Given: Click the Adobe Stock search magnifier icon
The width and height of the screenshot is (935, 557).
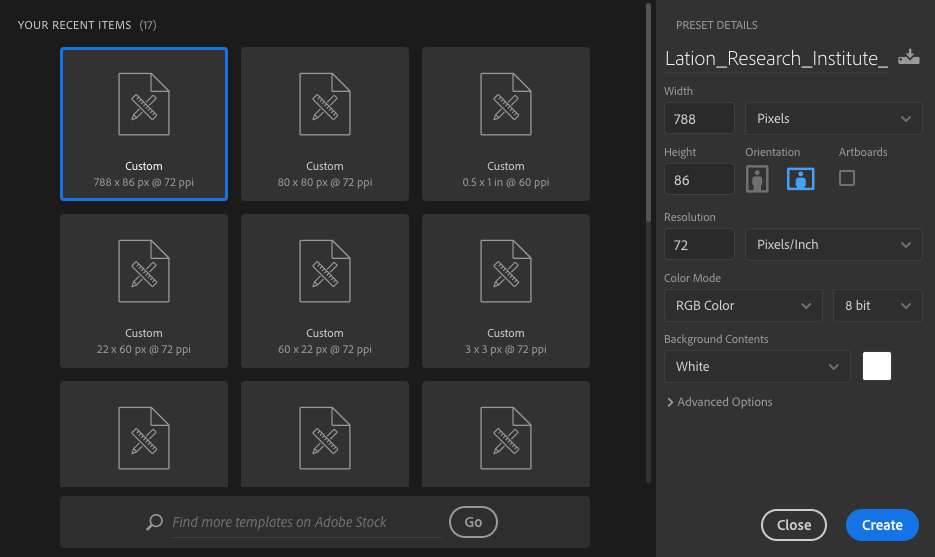Looking at the screenshot, I should click(154, 522).
